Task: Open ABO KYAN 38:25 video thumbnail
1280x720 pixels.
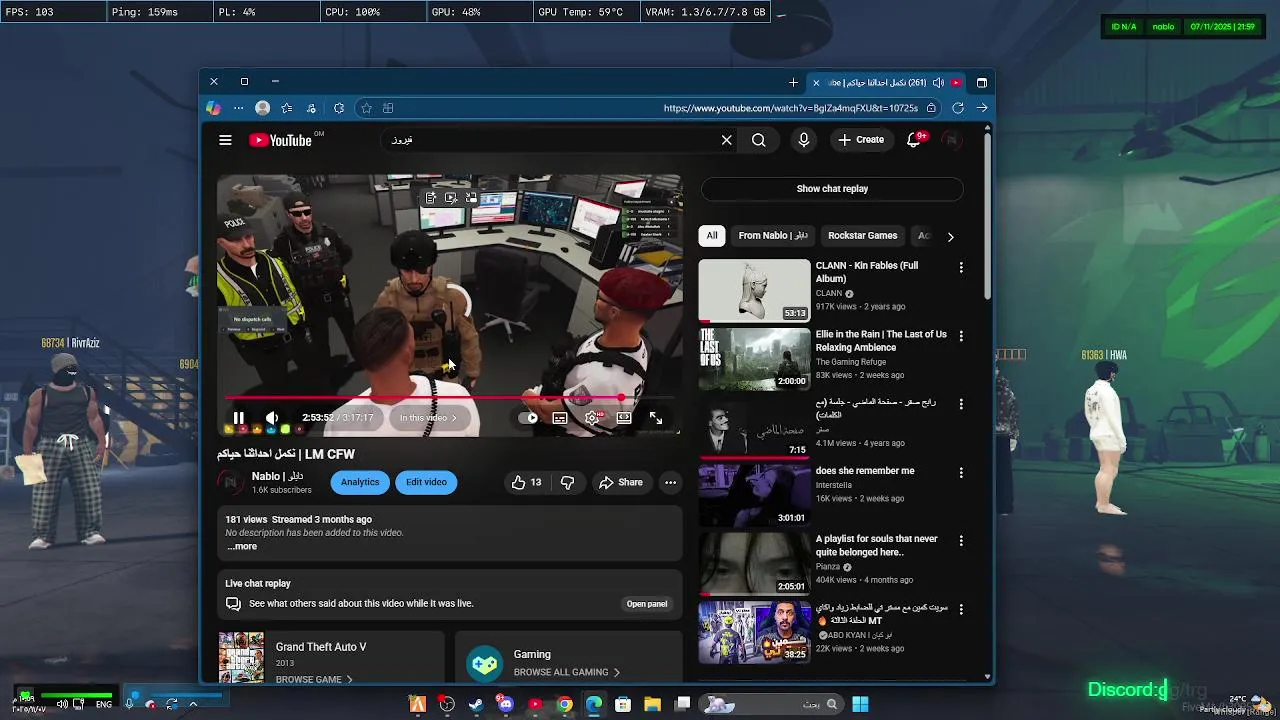Action: coord(754,631)
